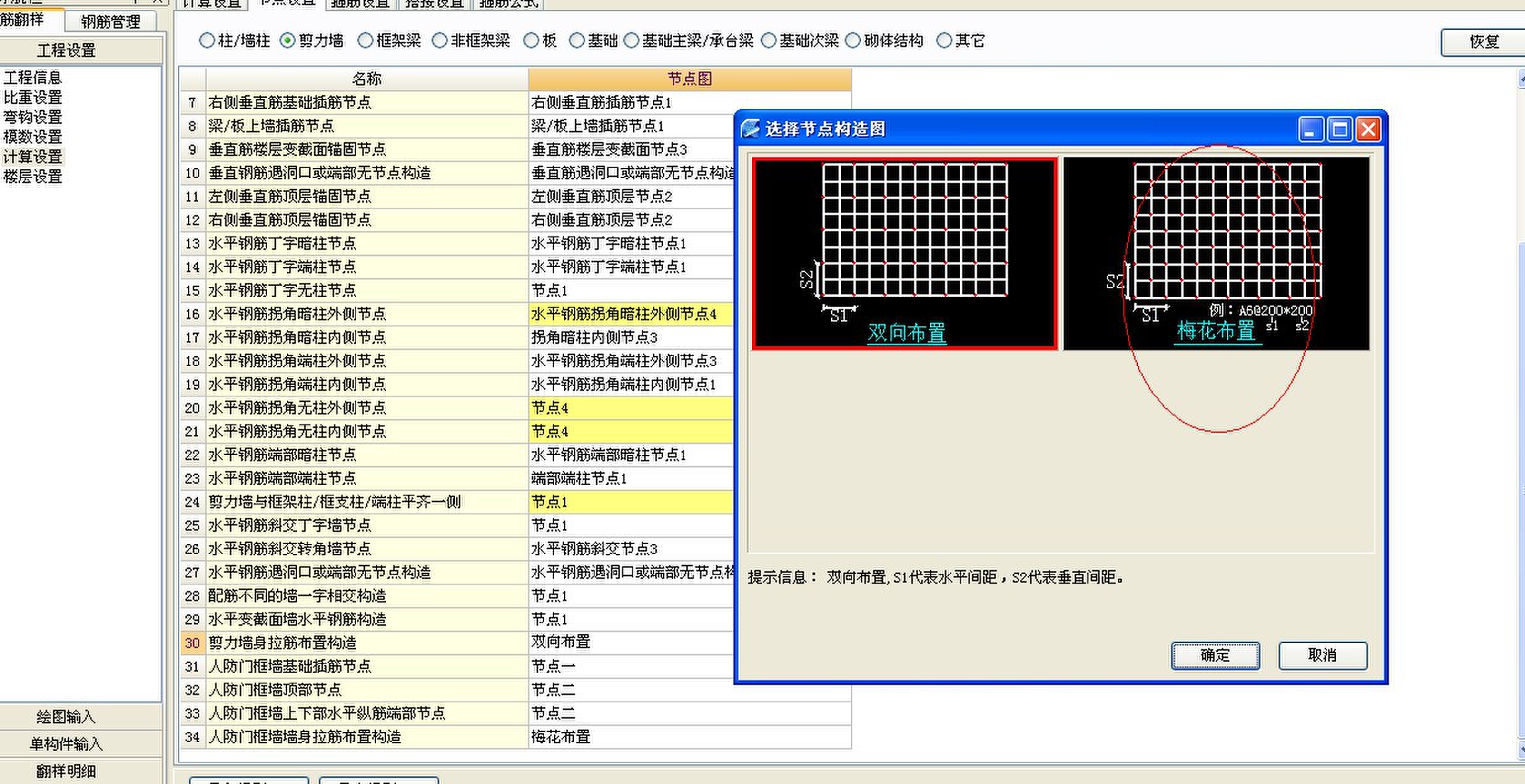Switch to the 单构件输入 section
This screenshot has width=1525, height=784.
(x=81, y=744)
